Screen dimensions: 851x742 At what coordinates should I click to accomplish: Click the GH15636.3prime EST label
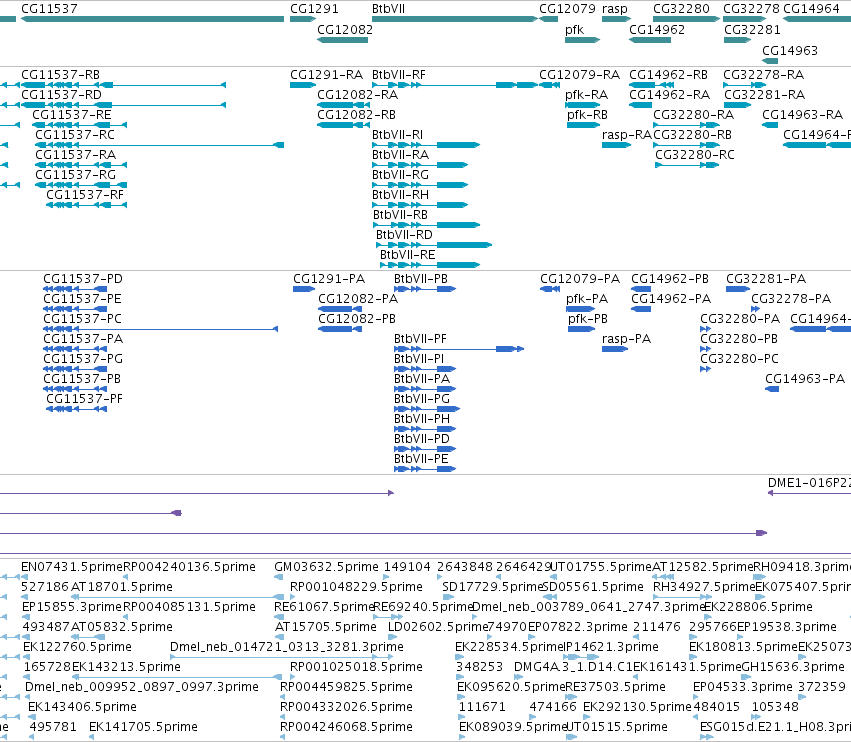793,667
